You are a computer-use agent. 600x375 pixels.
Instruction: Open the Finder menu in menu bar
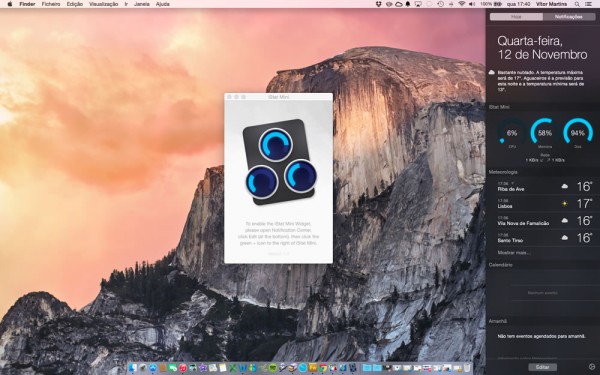tap(27, 4)
